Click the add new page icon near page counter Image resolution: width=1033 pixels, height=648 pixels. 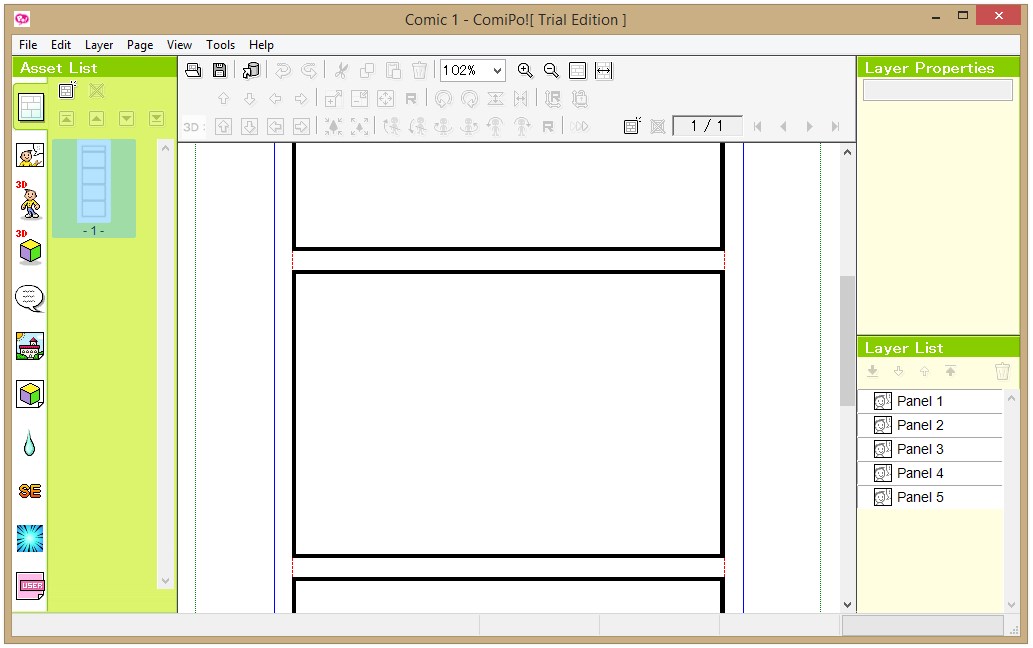(x=631, y=126)
